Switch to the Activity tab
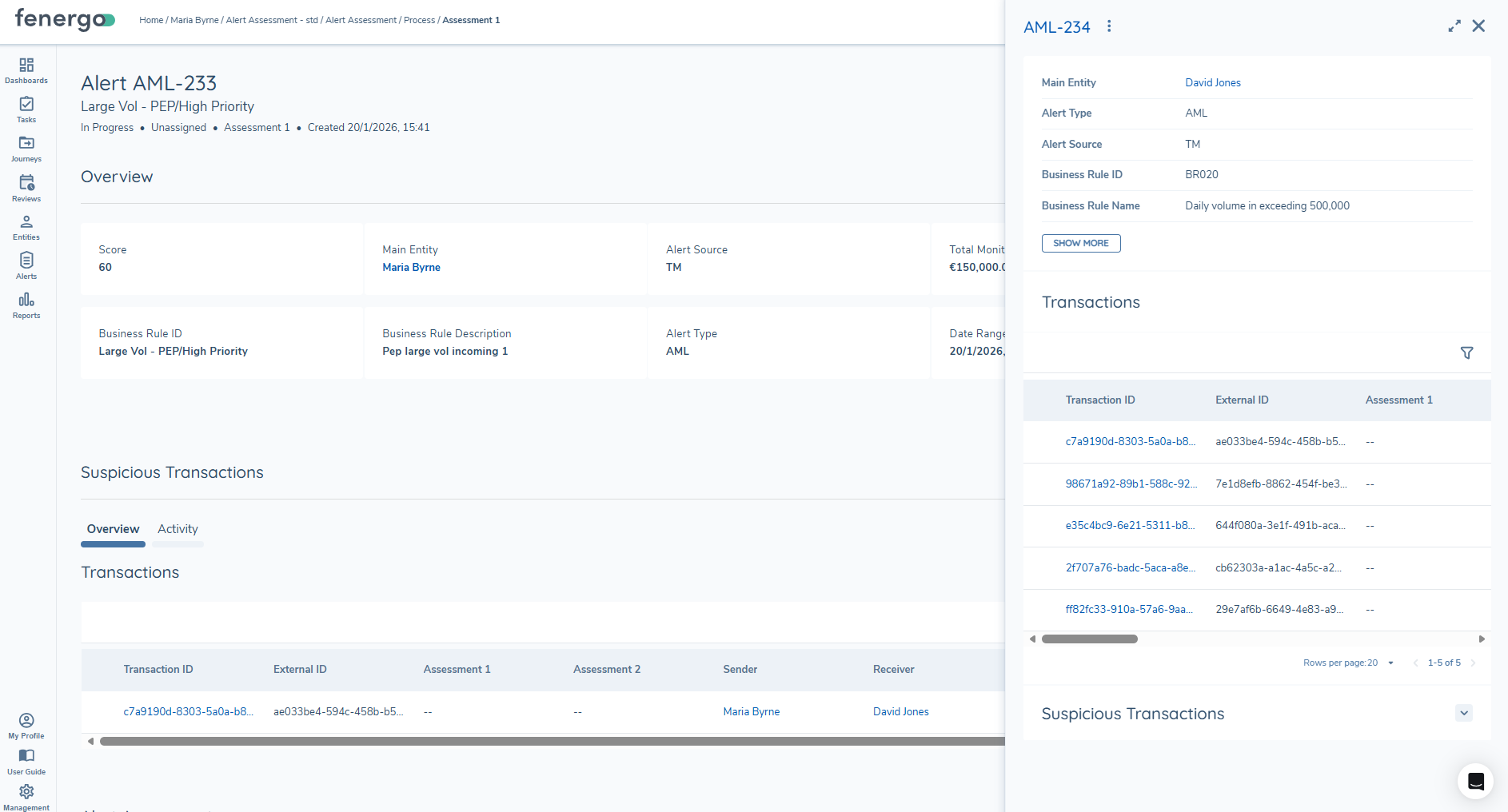1508x812 pixels. 178,529
